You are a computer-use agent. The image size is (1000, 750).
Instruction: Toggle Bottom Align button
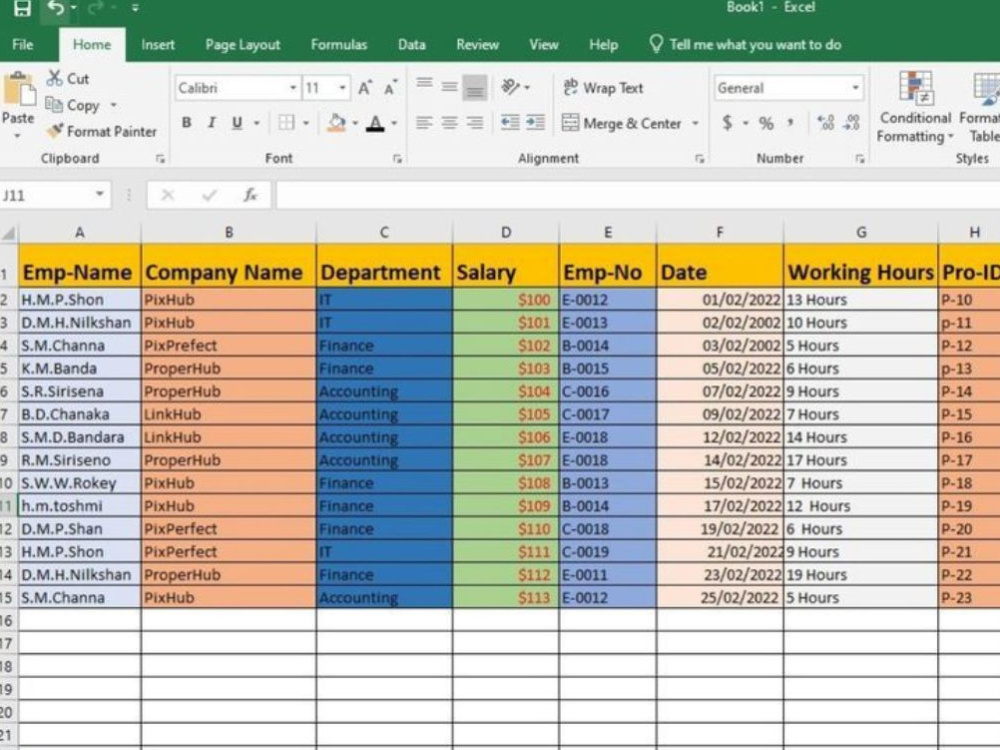474,88
